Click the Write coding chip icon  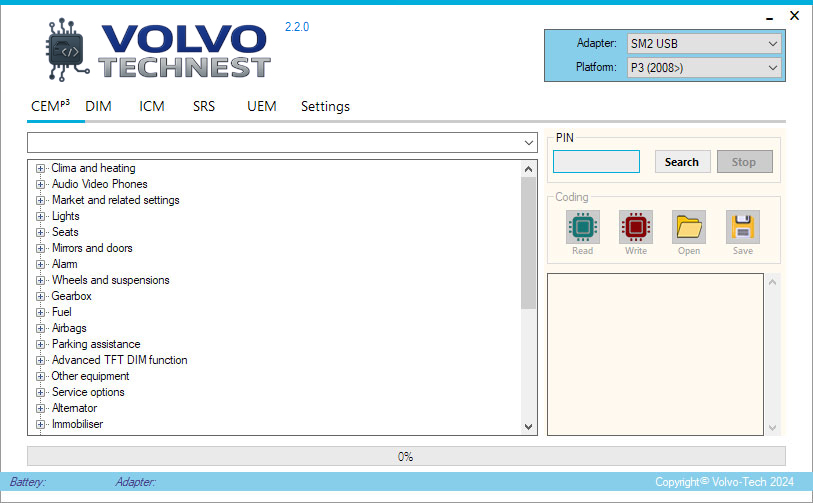tap(636, 227)
